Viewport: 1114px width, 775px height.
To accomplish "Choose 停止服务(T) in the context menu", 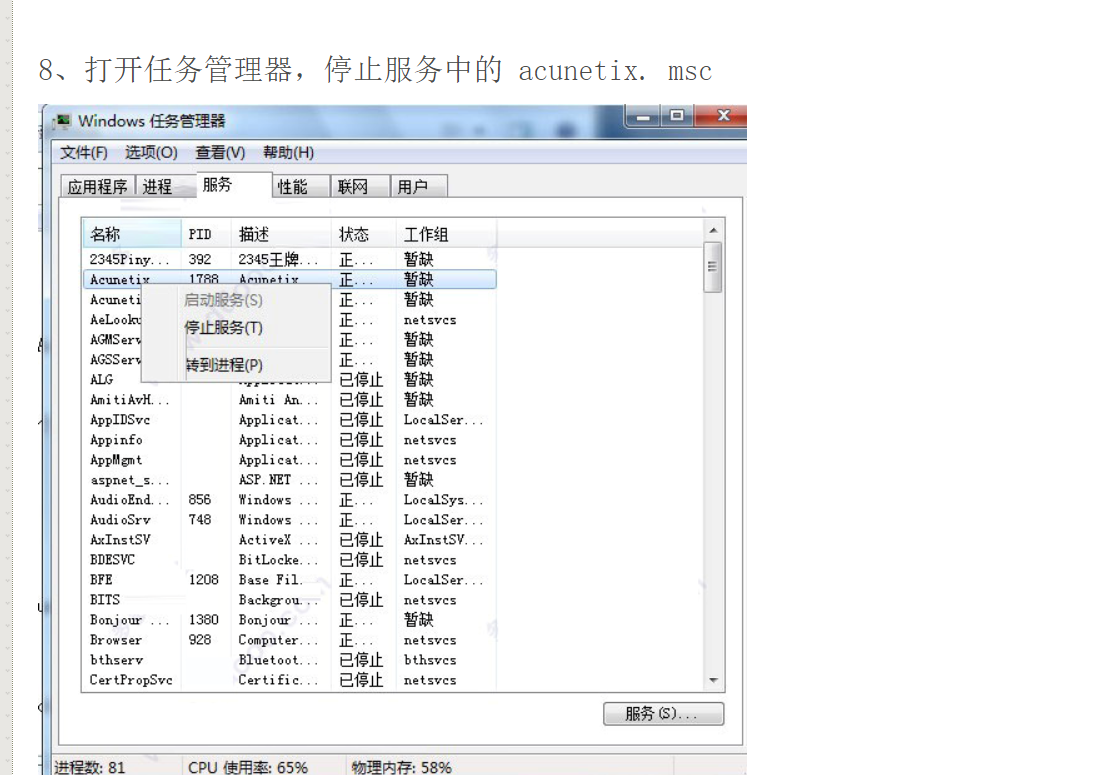I will pyautogui.click(x=237, y=327).
